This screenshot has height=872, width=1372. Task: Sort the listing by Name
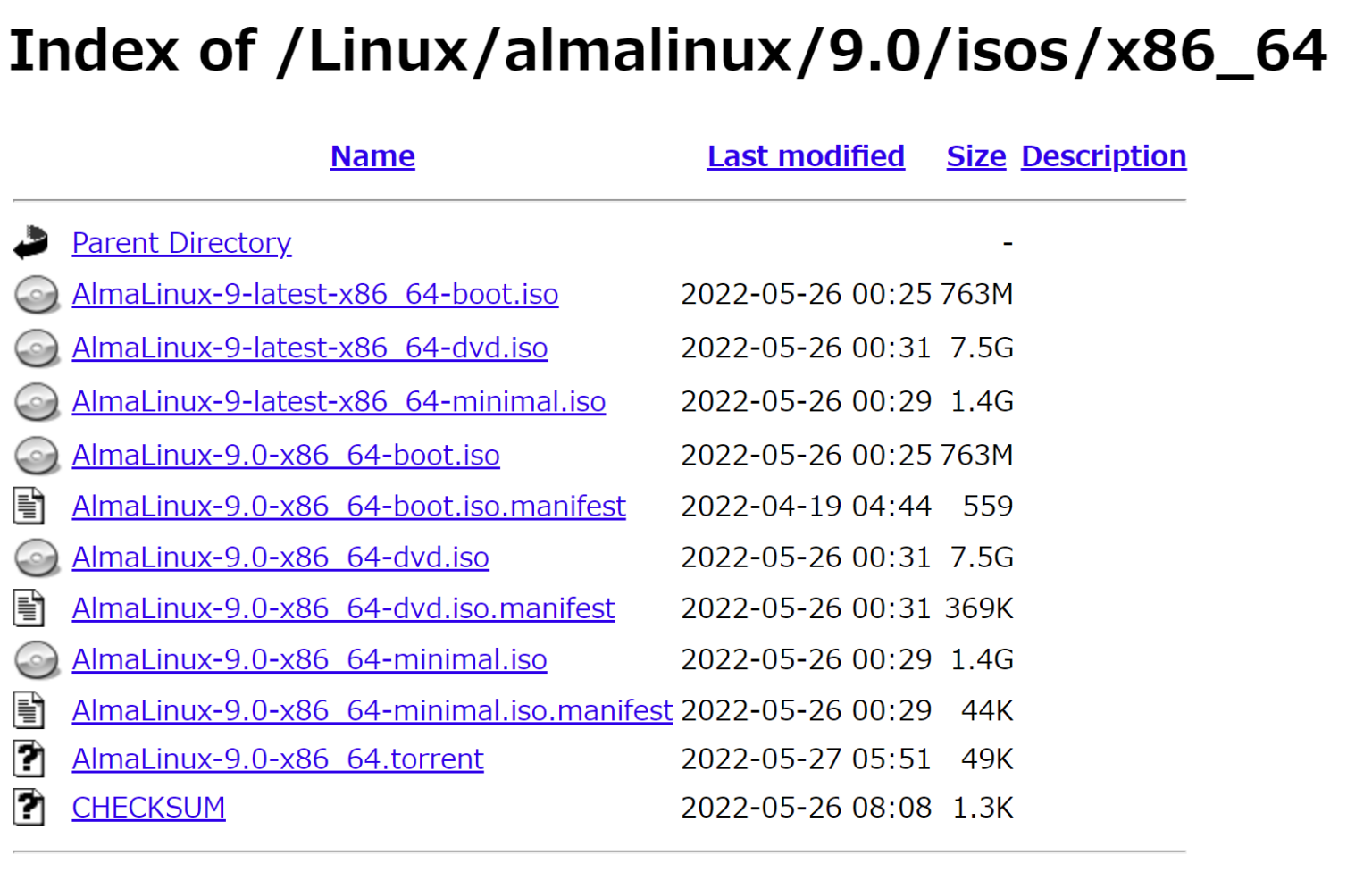[x=372, y=156]
